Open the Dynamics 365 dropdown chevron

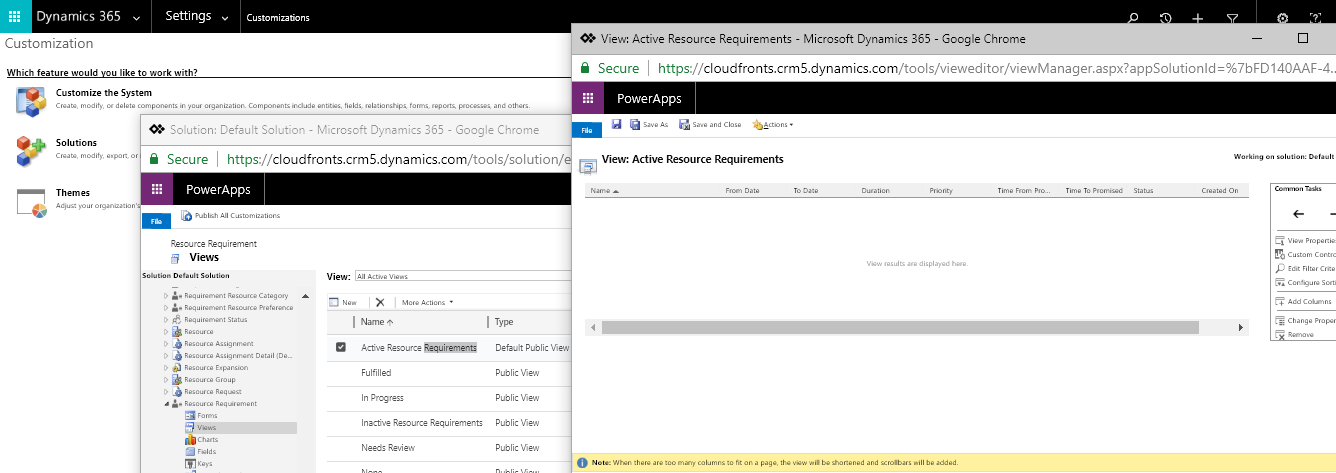[x=136, y=18]
